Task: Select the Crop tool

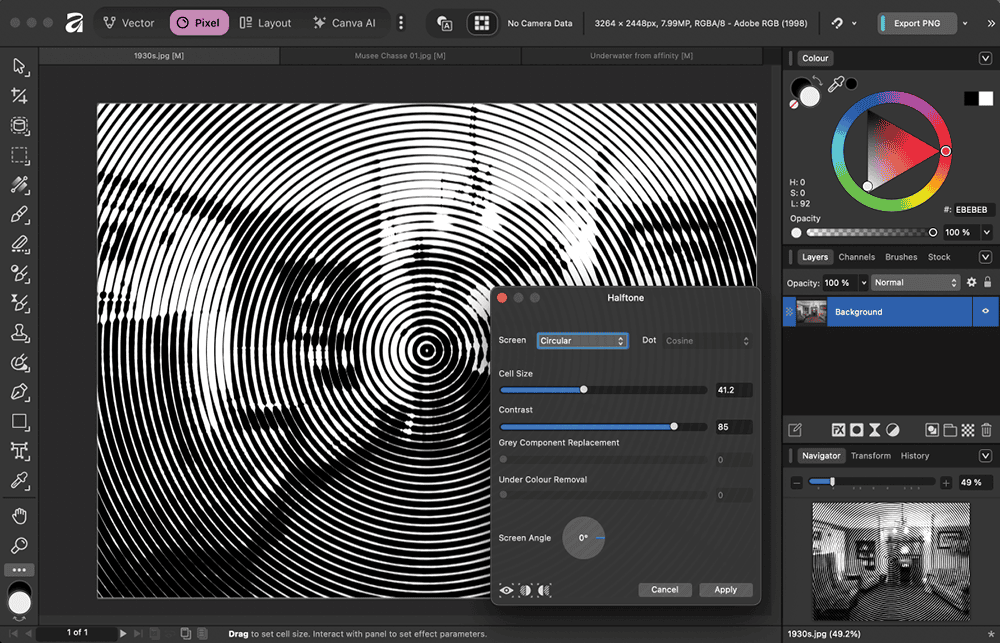Action: (19, 96)
